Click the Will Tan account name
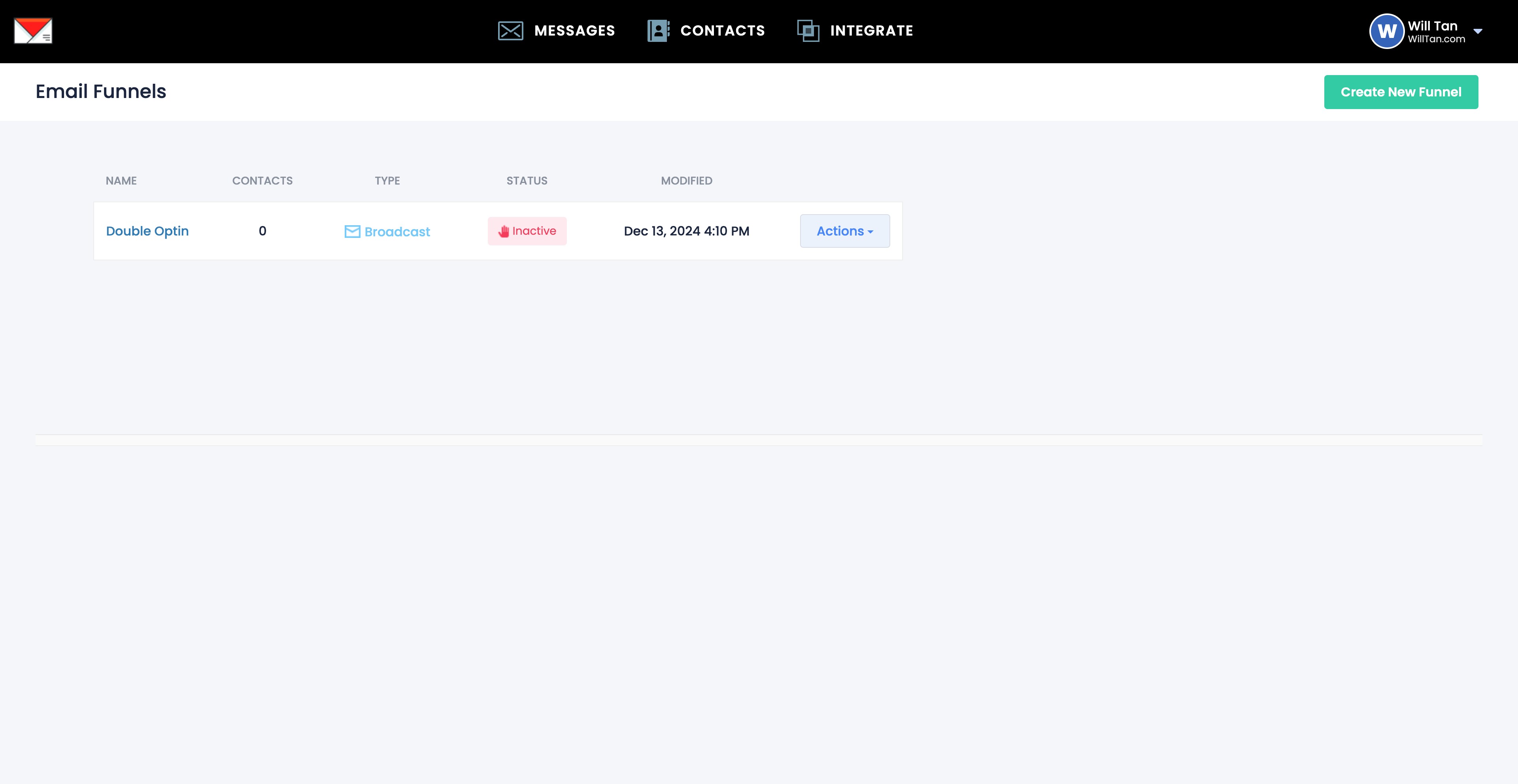This screenshot has height=784, width=1518. [1433, 26]
